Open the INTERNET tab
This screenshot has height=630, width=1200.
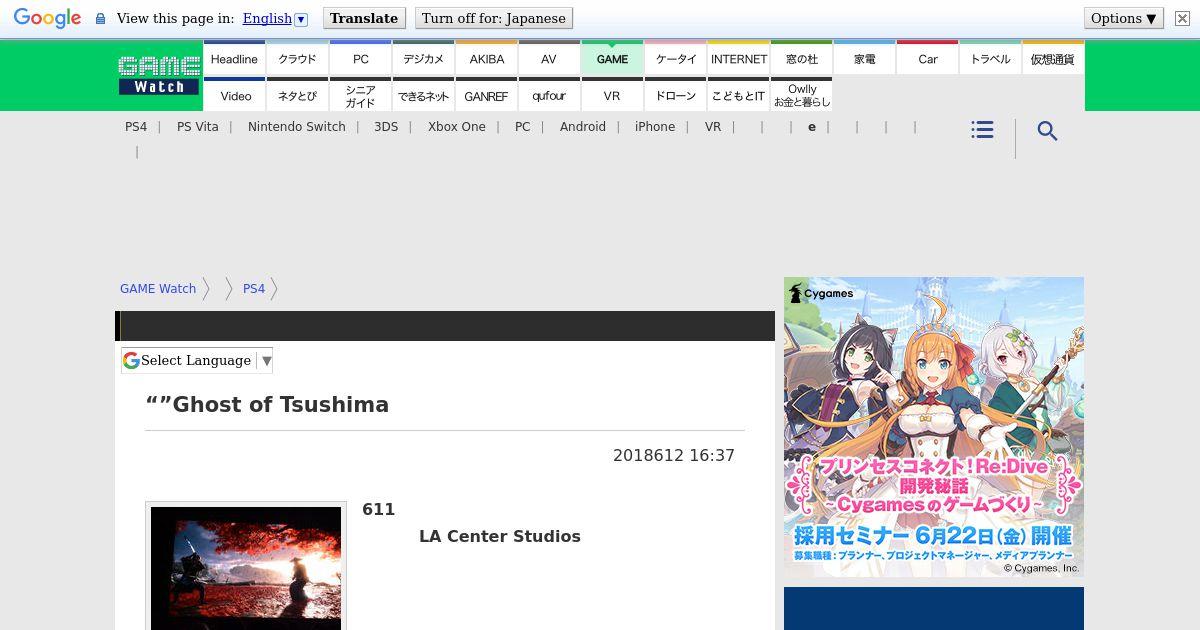tap(738, 58)
